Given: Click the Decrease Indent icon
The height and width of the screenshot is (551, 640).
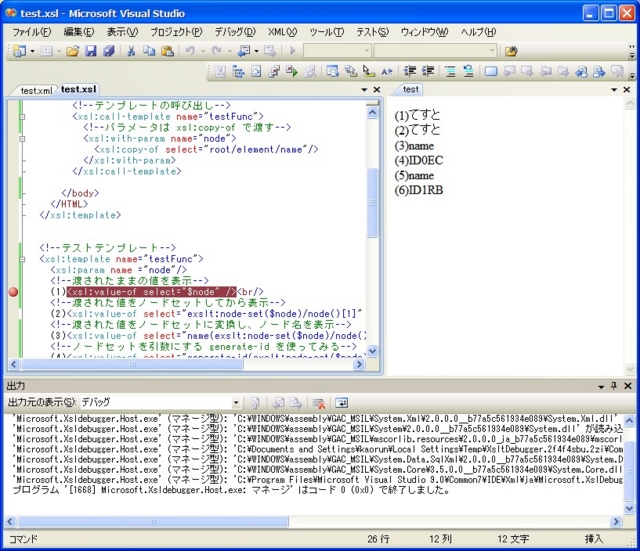Looking at the screenshot, I should pyautogui.click(x=409, y=71).
